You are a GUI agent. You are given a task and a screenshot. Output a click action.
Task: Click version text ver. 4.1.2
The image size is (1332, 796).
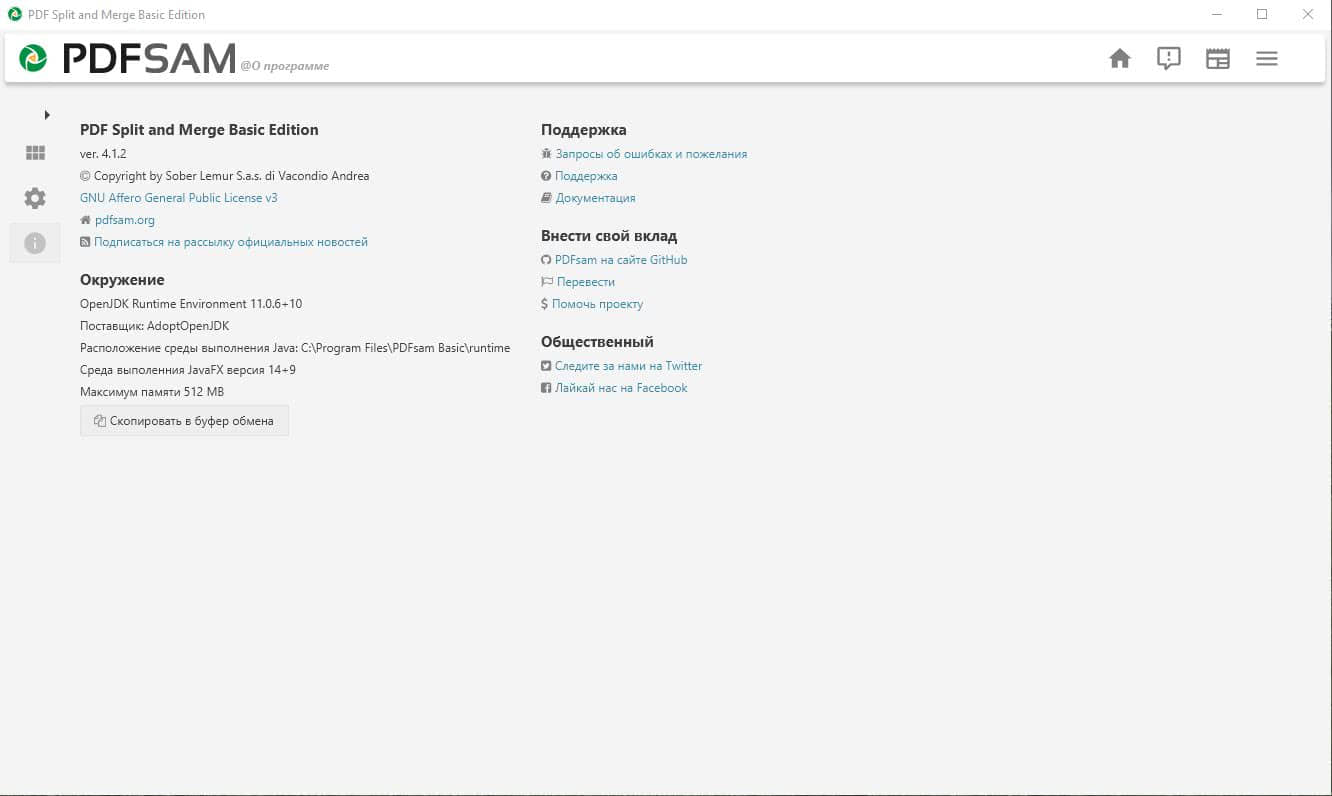(103, 154)
